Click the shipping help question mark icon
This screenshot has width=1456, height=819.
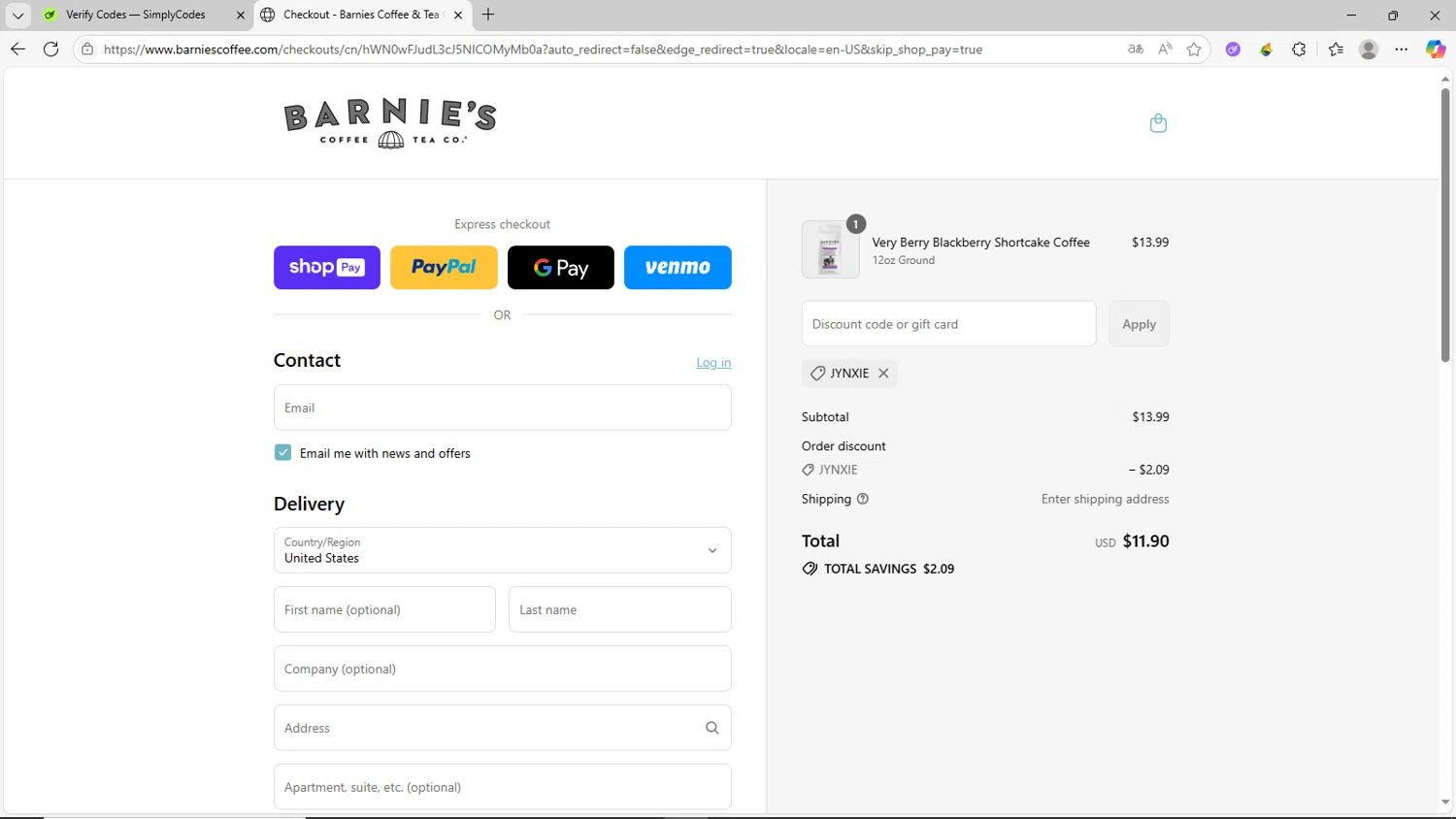coord(863,499)
